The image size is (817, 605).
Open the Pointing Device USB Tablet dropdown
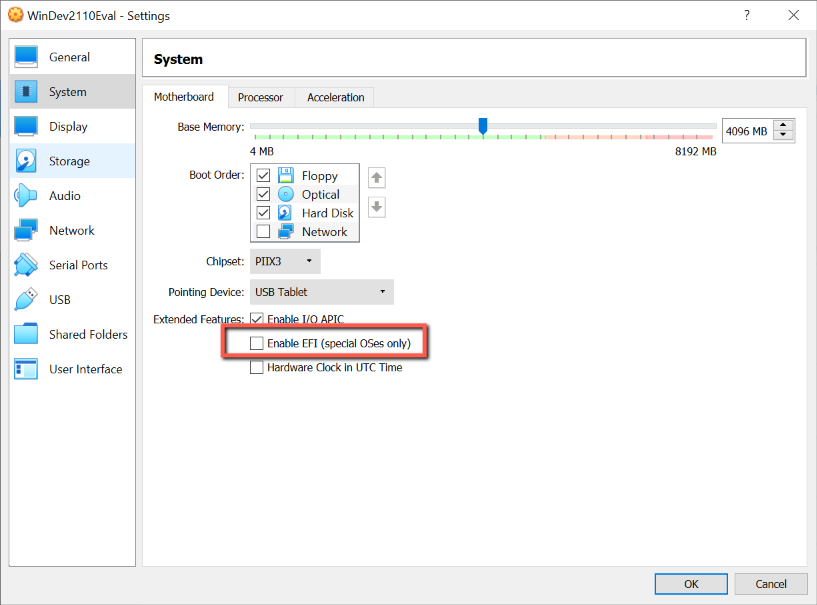coord(321,292)
